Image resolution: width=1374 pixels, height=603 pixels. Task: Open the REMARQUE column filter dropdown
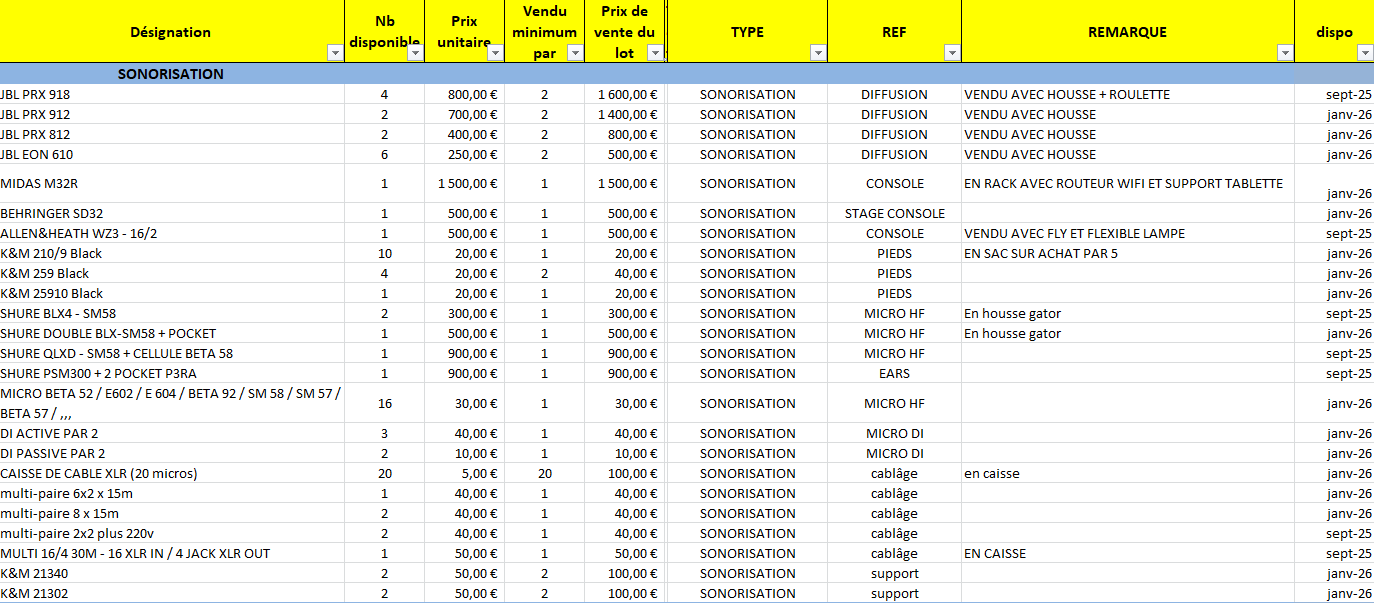(x=1285, y=53)
